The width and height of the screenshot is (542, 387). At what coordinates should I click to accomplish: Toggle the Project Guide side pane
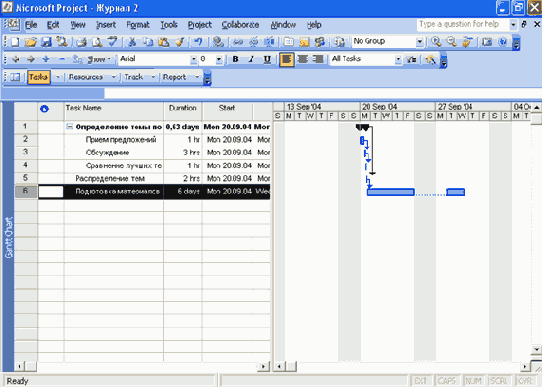pos(15,77)
